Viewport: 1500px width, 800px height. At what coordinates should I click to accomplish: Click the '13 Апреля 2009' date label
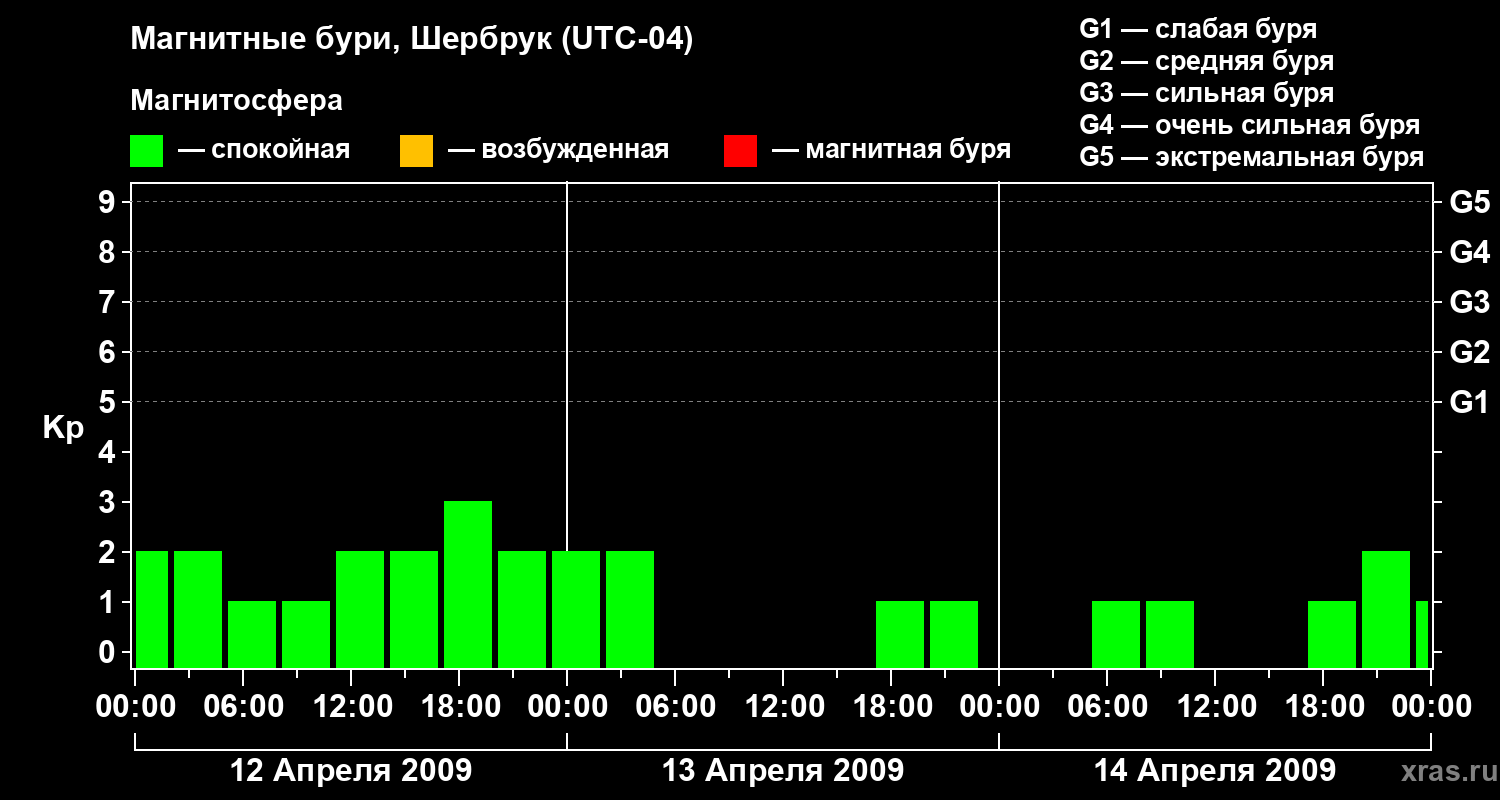coord(783,770)
